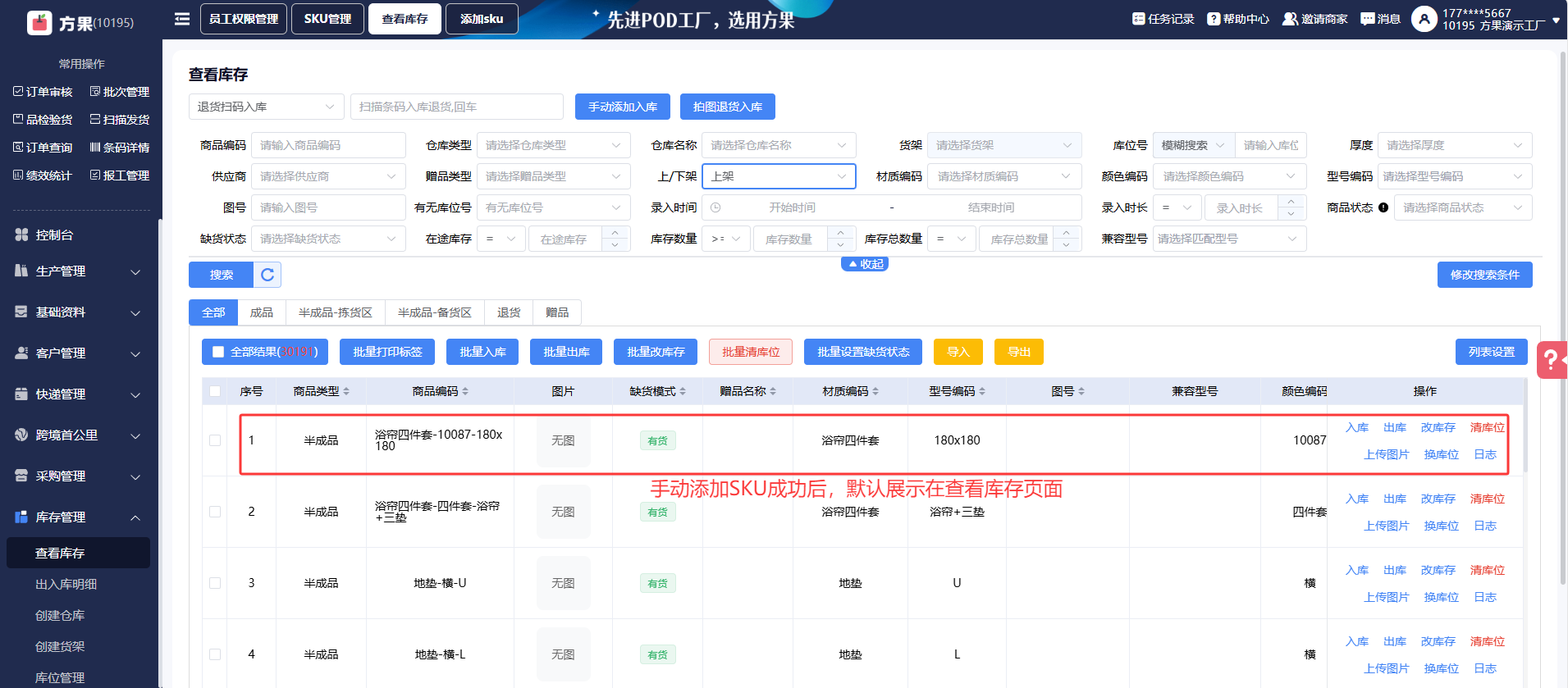Click the 拍图退货入库 button
The image size is (1568, 688).
(x=728, y=107)
